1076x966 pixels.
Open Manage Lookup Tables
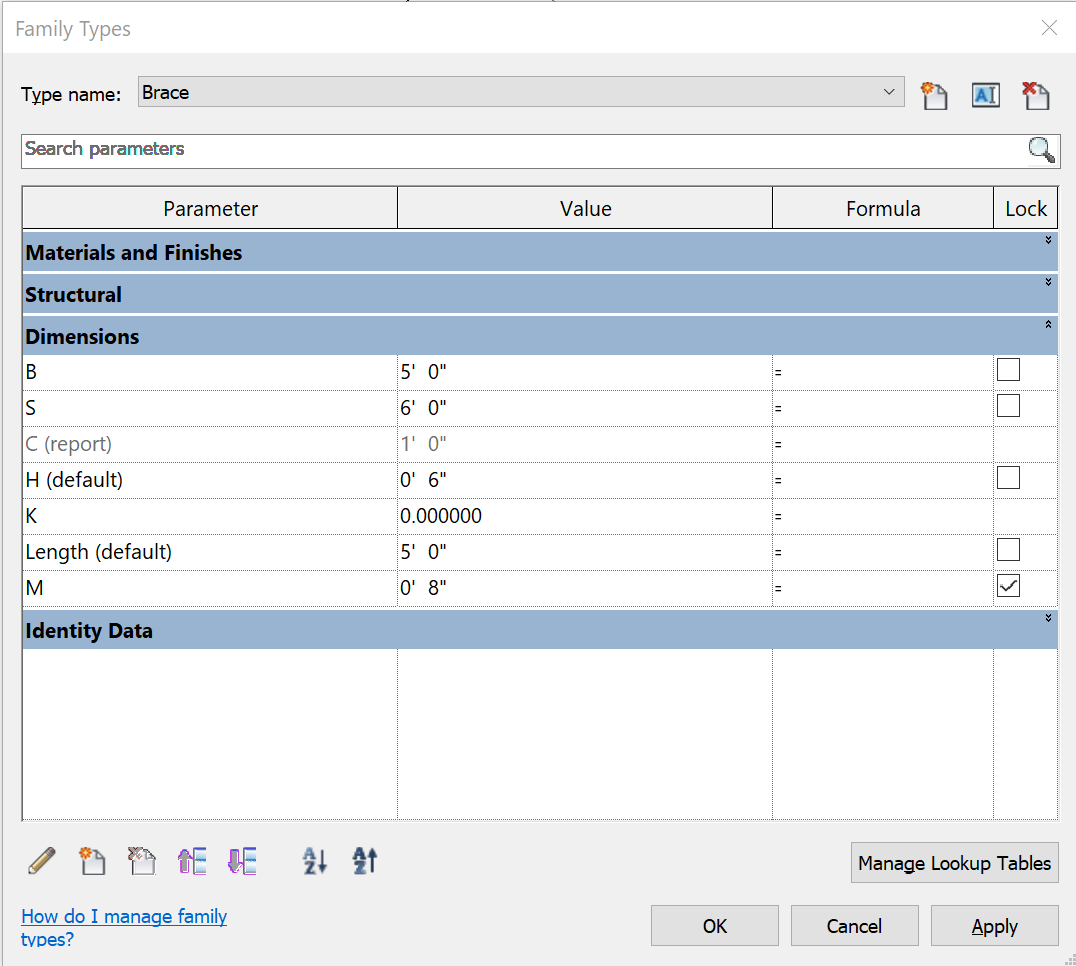[x=955, y=862]
